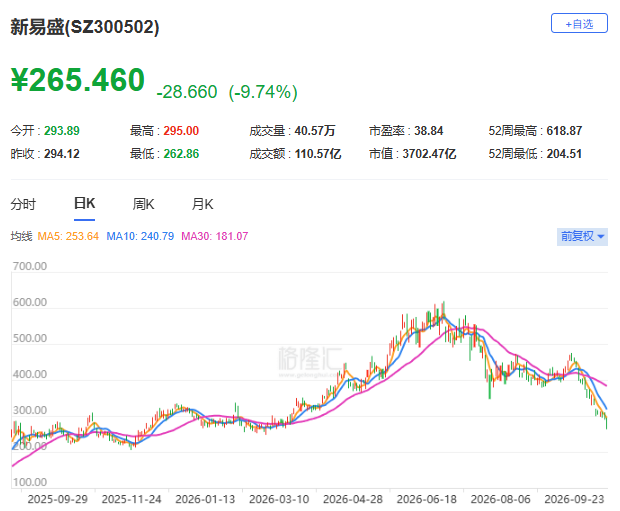Switch to the 月K monthly tab

202,204
